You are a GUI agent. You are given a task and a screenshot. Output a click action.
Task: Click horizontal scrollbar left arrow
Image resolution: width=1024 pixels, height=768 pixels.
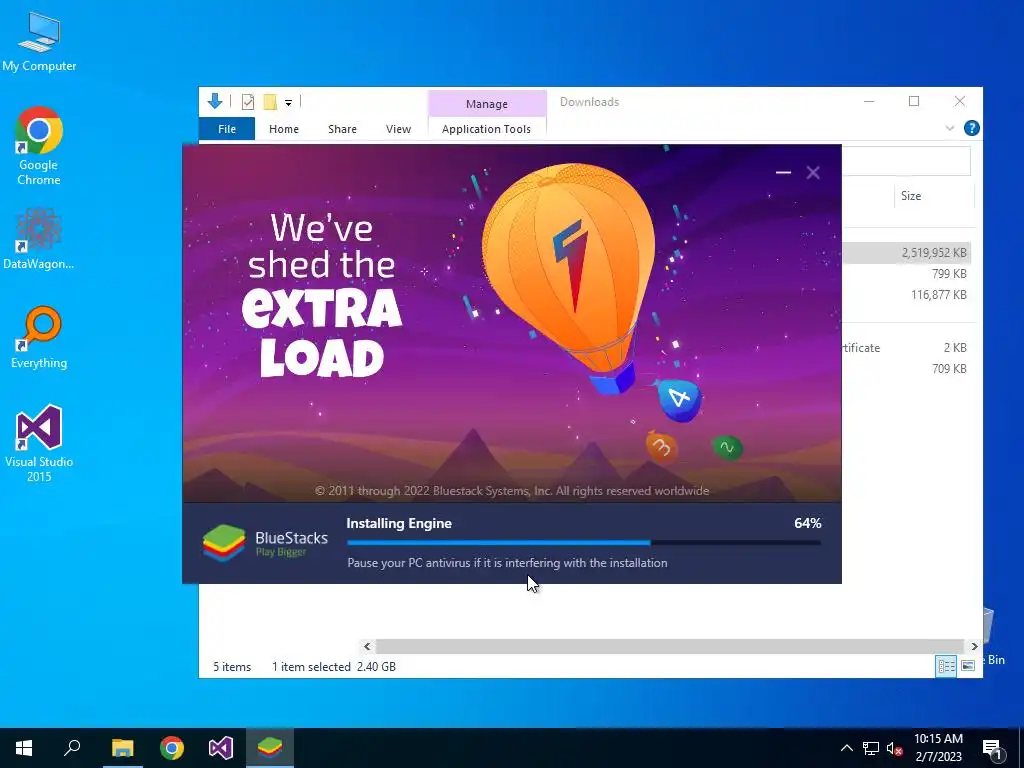[x=367, y=646]
